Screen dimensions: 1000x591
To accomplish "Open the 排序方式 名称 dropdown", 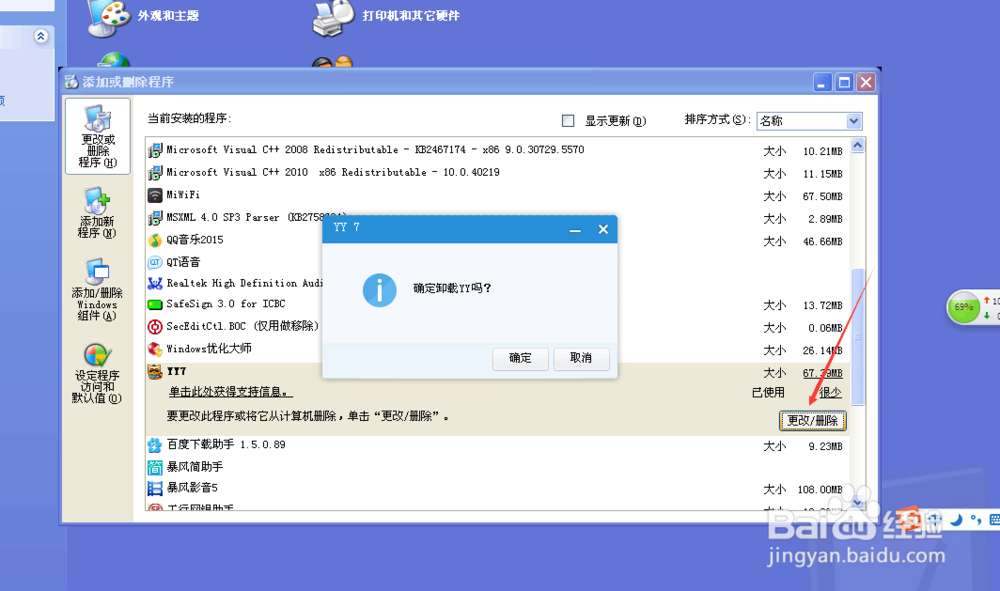I will (x=809, y=120).
